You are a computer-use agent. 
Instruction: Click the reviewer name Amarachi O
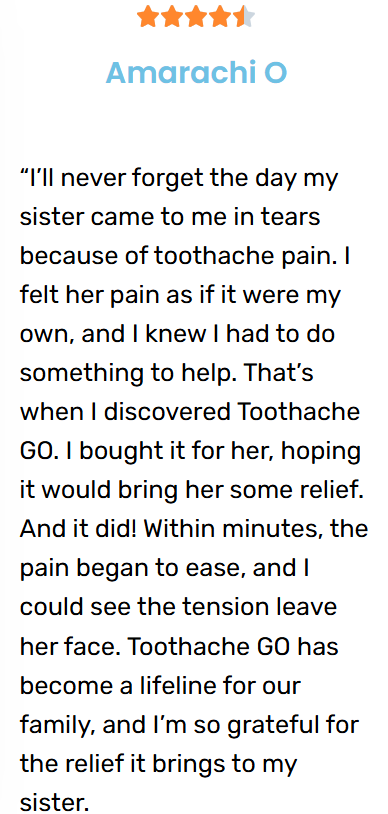(x=196, y=72)
